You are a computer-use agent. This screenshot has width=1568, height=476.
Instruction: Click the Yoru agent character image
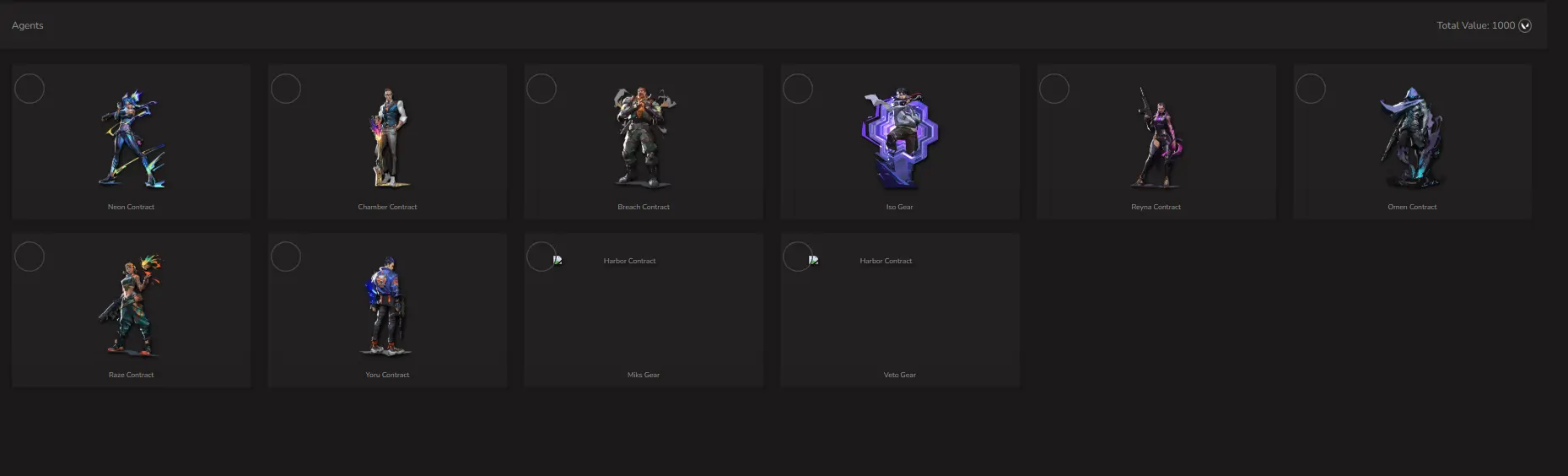tap(387, 306)
